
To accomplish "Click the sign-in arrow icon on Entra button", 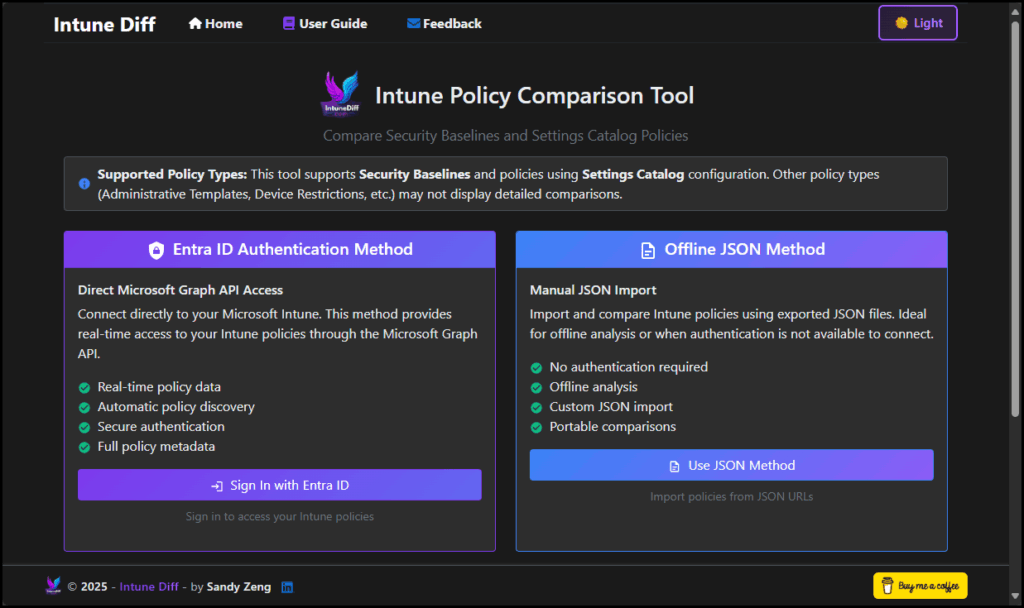I will point(217,486).
